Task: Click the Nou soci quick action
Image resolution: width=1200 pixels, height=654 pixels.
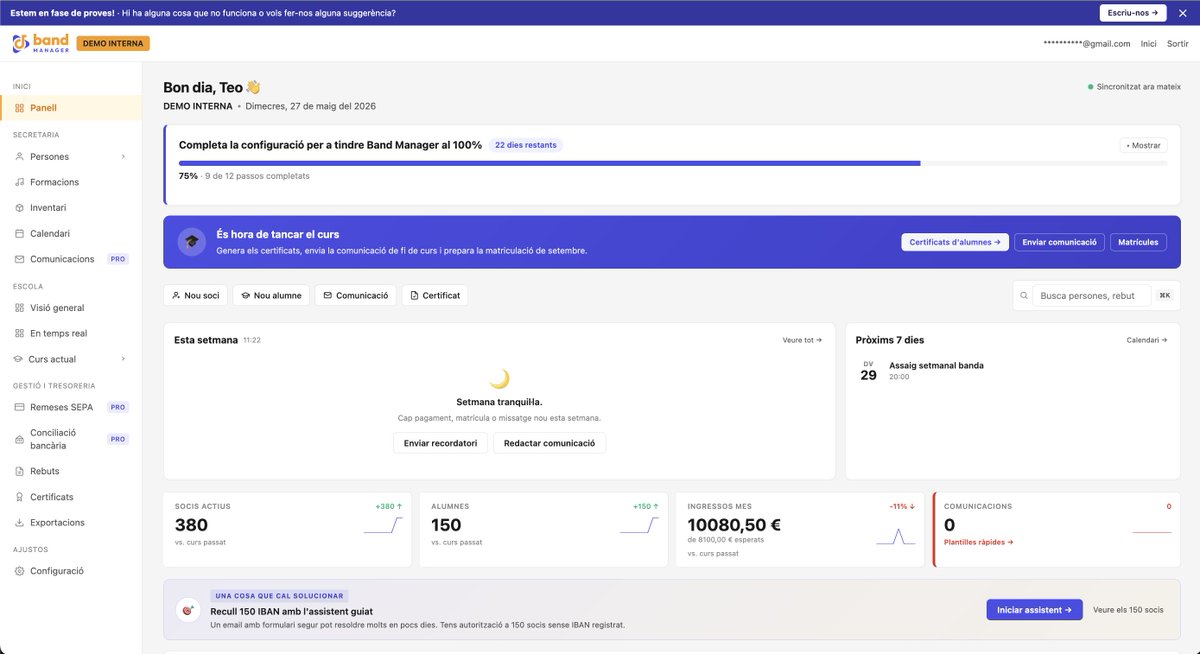Action: click(195, 296)
